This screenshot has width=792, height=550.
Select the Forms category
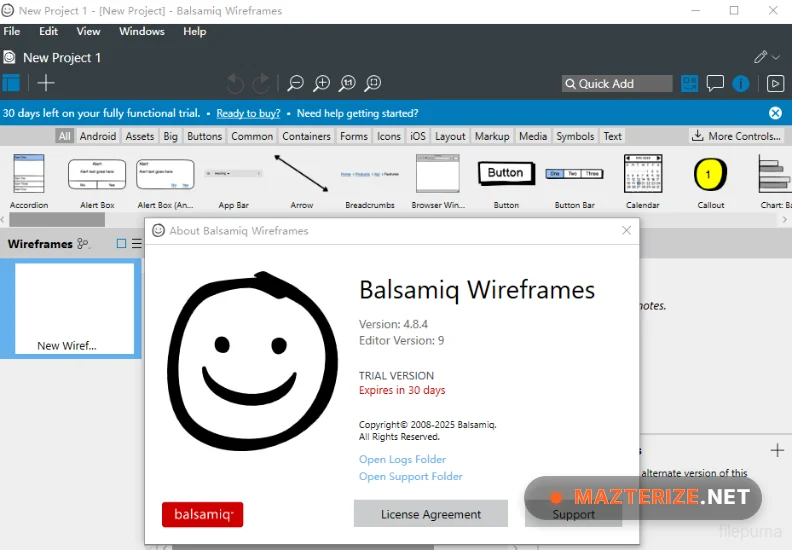pos(354,136)
